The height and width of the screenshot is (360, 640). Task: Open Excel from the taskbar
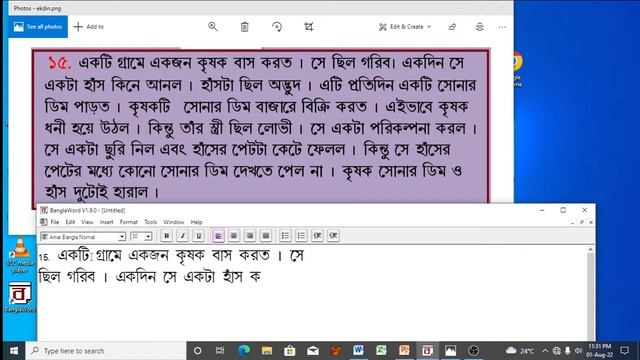point(381,351)
